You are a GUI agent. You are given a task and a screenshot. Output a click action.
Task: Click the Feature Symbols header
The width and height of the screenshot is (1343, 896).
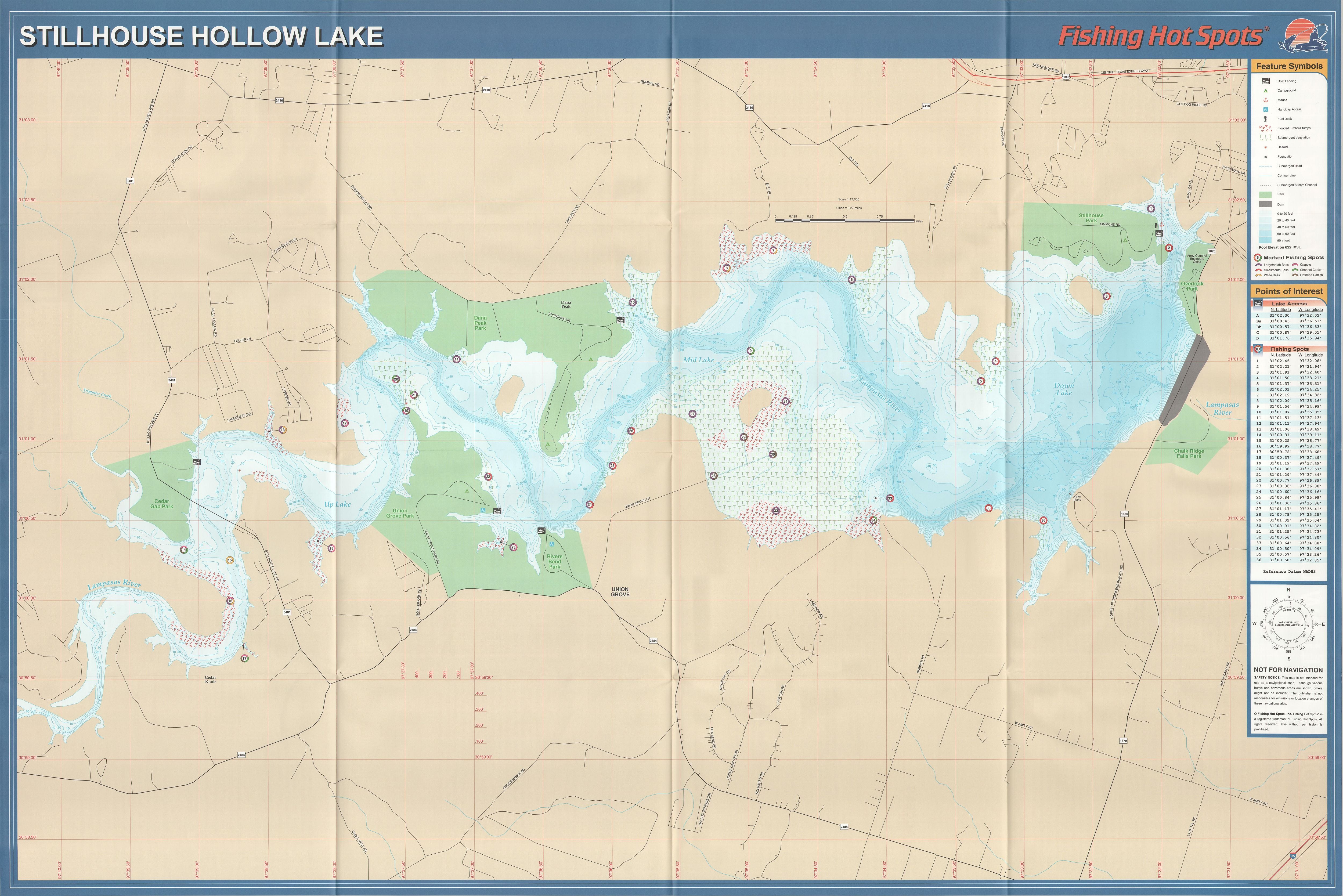(x=1289, y=66)
